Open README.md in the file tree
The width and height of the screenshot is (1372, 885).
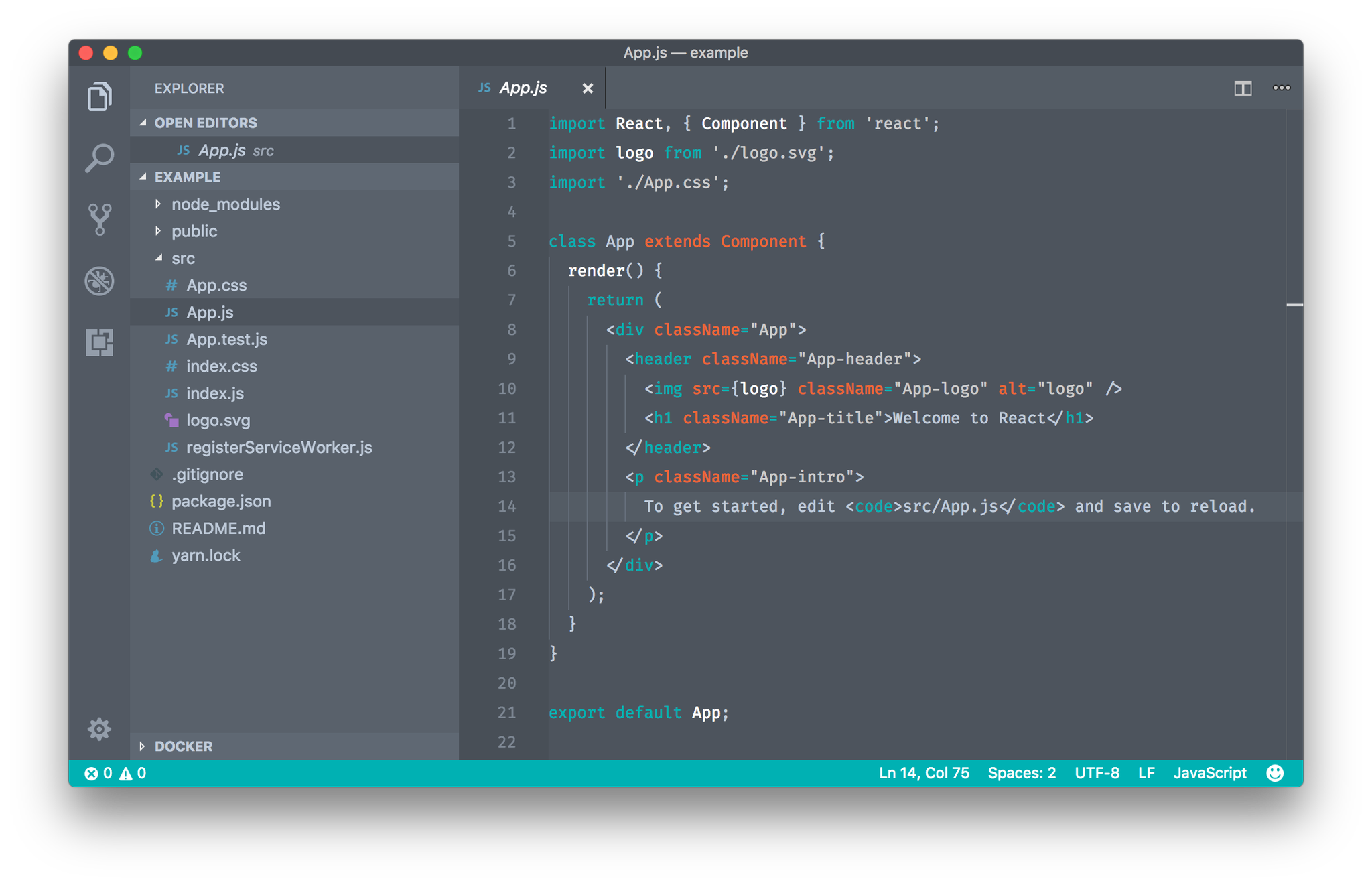click(x=295, y=529)
